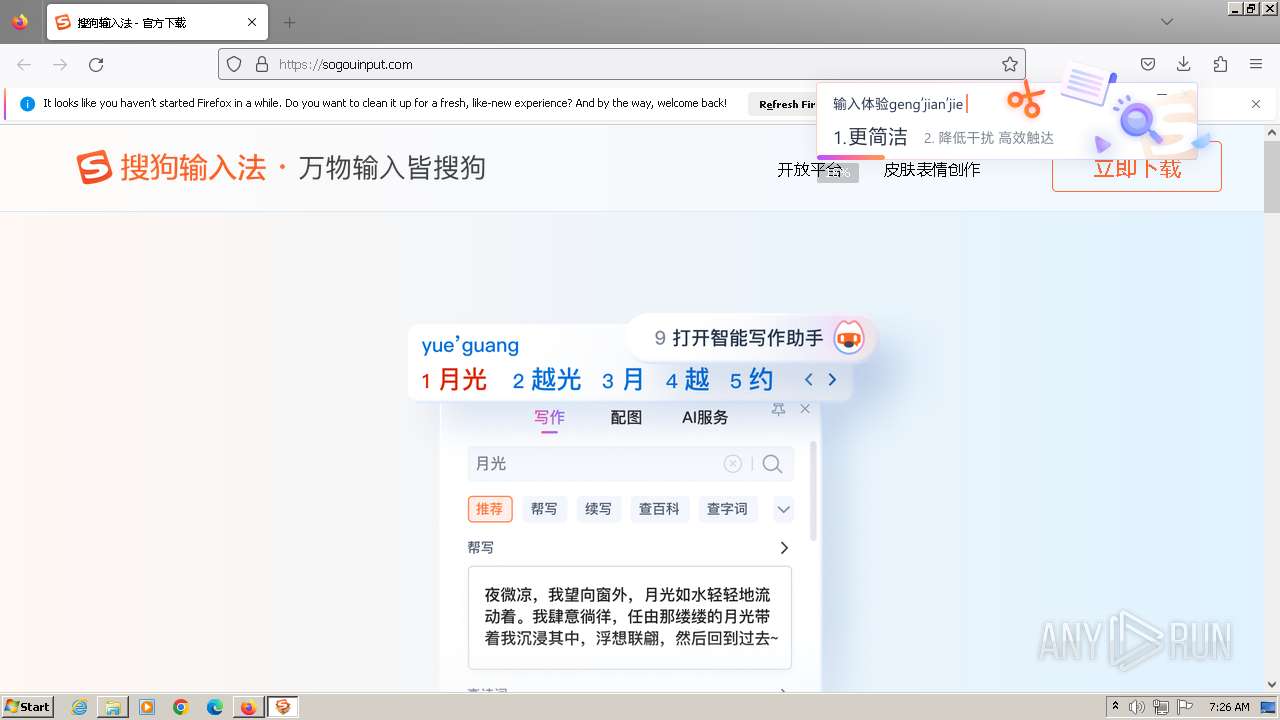
Task: Open Microsoft Edge from the taskbar
Action: (x=215, y=707)
